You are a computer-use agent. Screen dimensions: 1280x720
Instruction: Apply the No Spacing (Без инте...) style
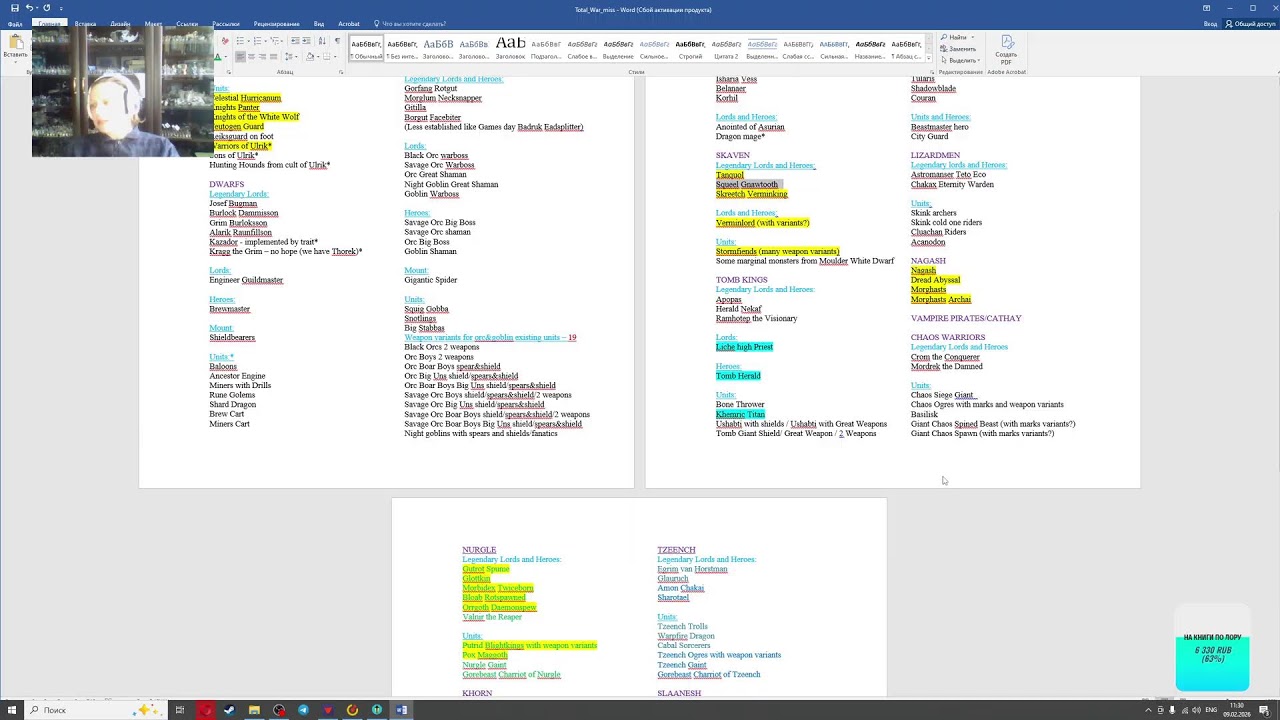402,49
